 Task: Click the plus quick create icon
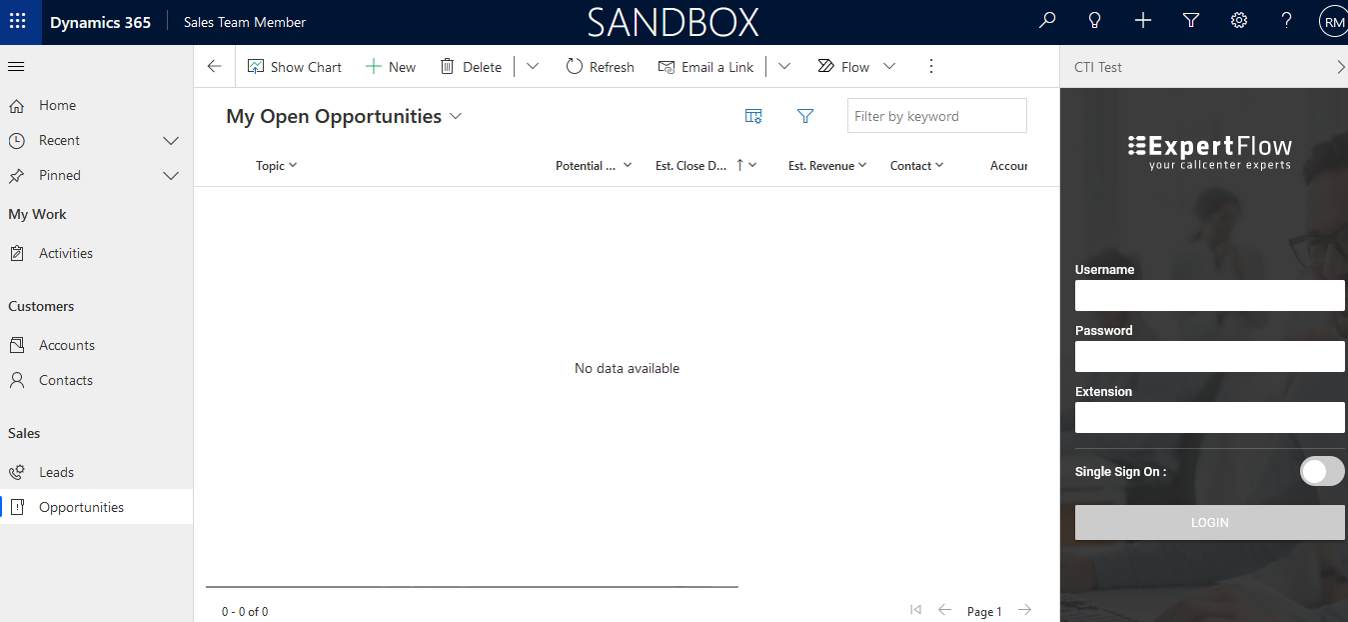point(1143,21)
